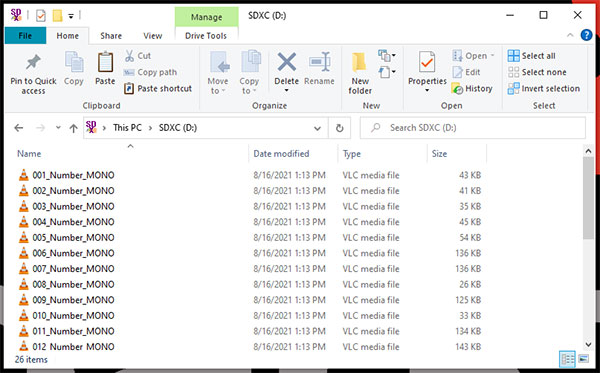The width and height of the screenshot is (600, 373).
Task: Click the Rename icon
Action: click(320, 62)
